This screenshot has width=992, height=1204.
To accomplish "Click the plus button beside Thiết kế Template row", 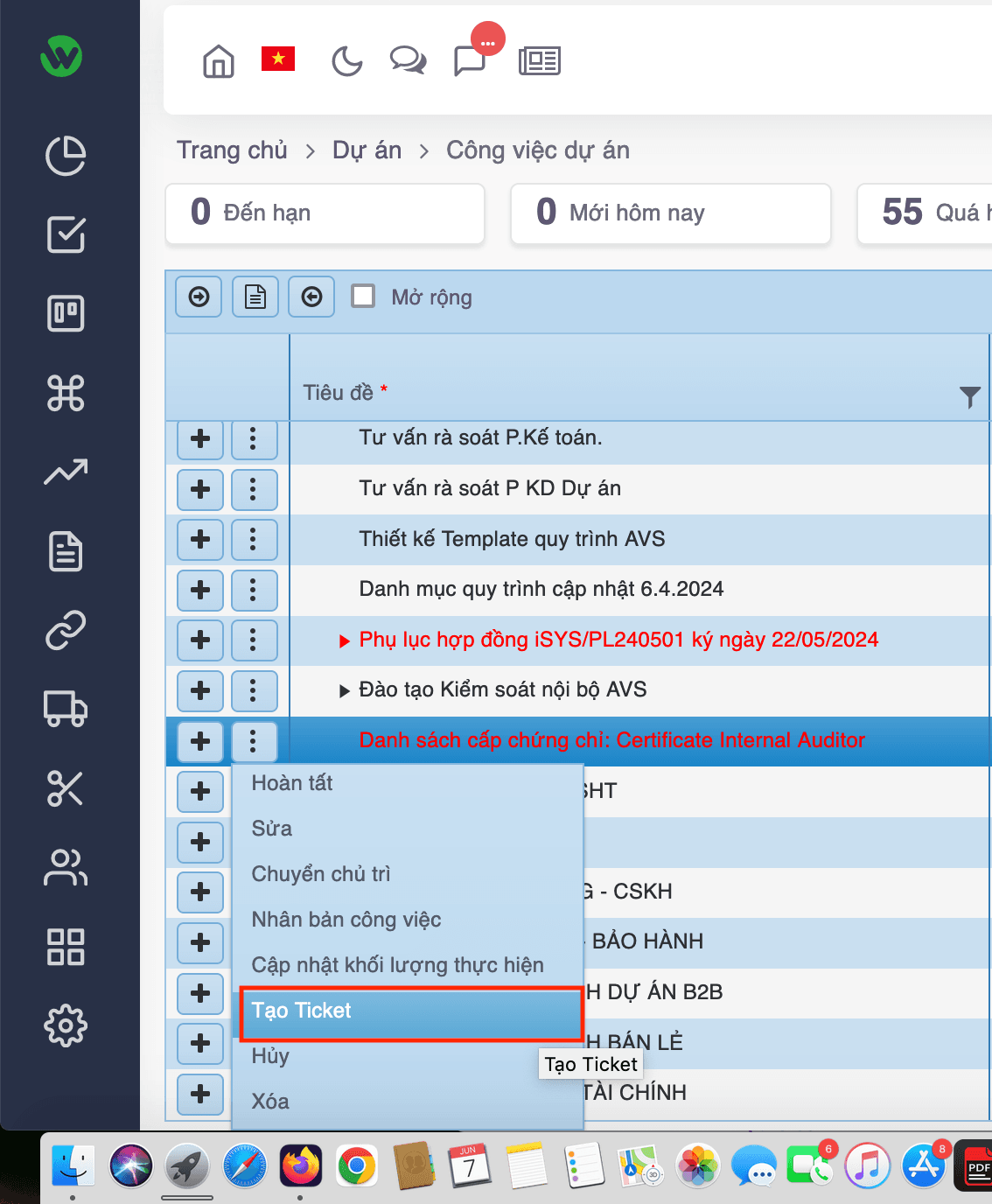I will pos(200,539).
